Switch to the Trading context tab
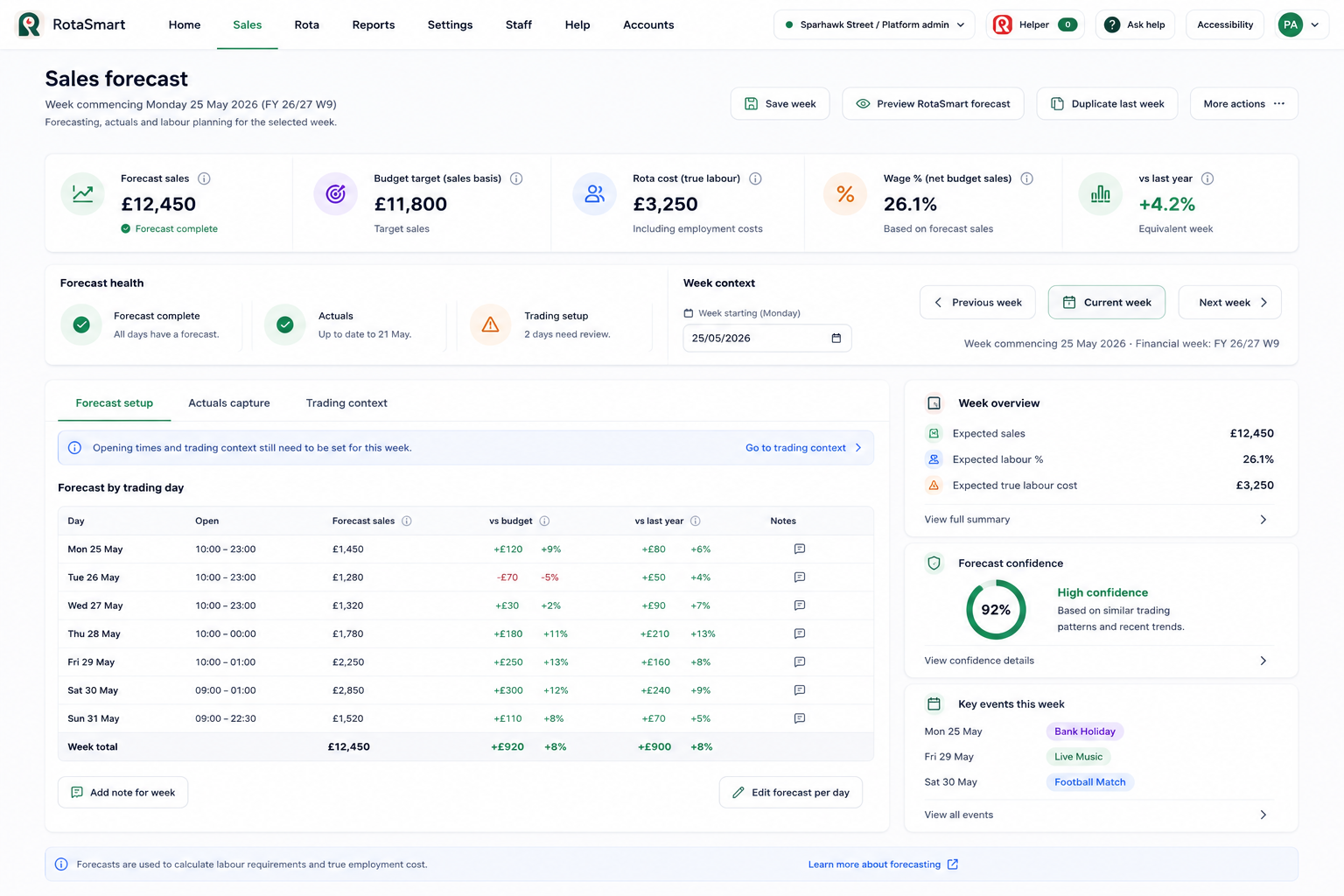 point(346,403)
